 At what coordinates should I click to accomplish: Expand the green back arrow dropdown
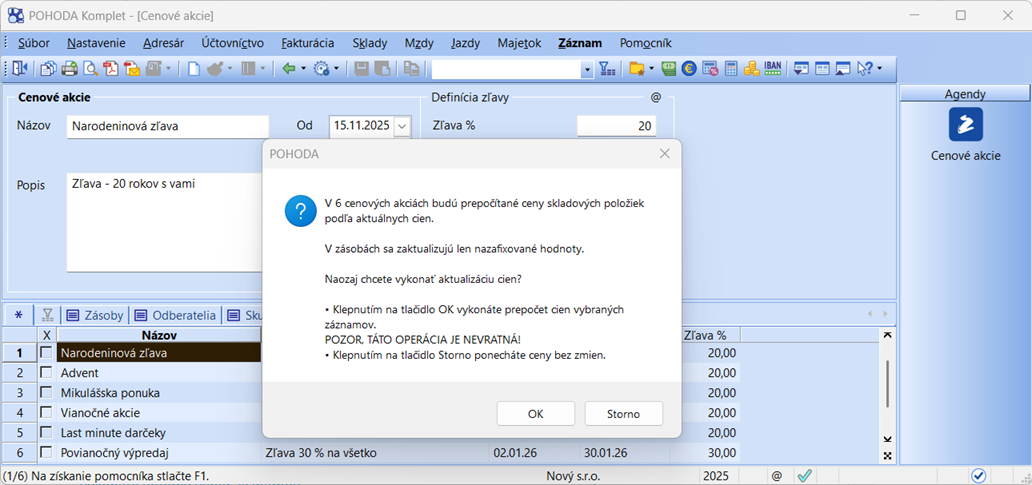[303, 69]
